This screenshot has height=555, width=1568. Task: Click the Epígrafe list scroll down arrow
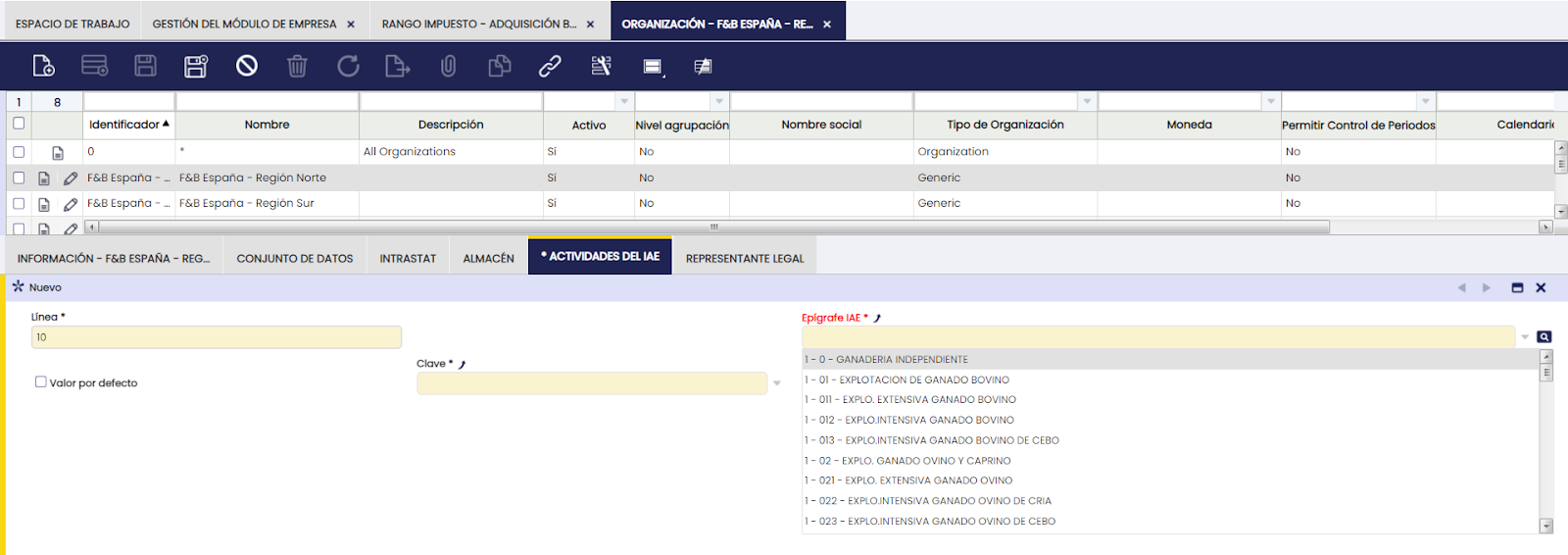tap(1546, 527)
